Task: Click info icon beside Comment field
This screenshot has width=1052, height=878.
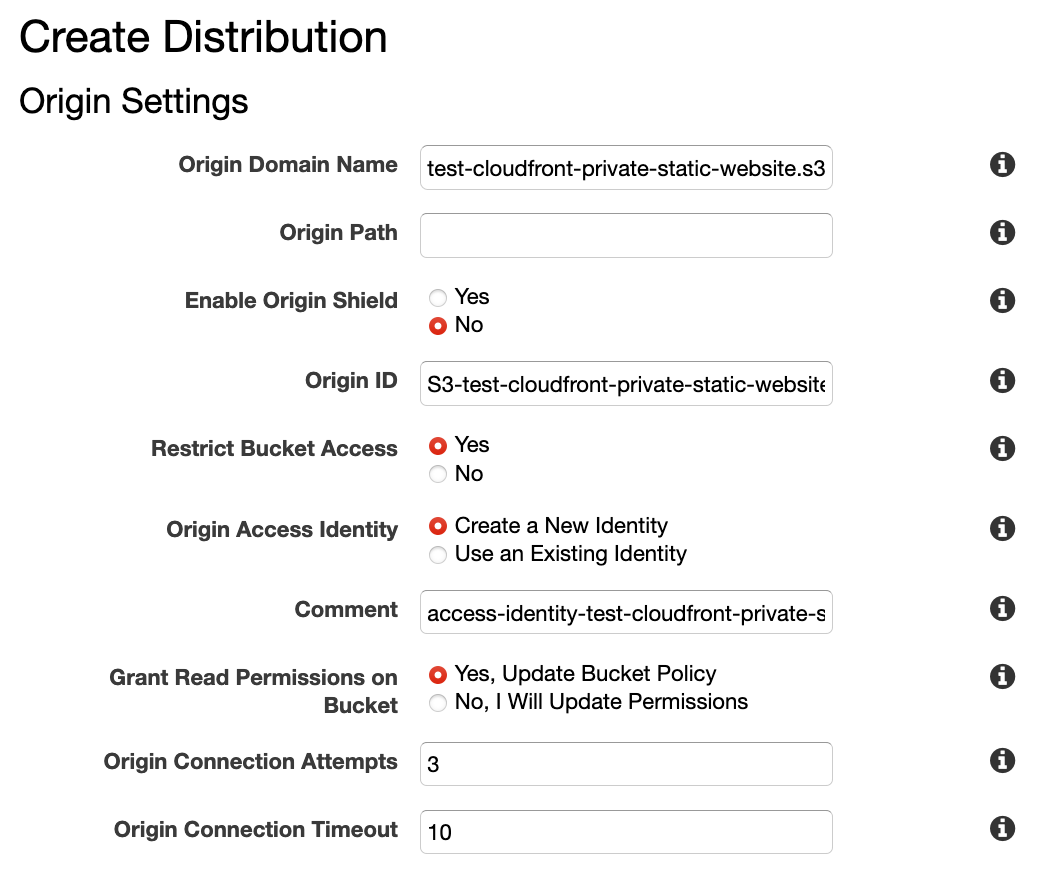Action: [x=1002, y=609]
